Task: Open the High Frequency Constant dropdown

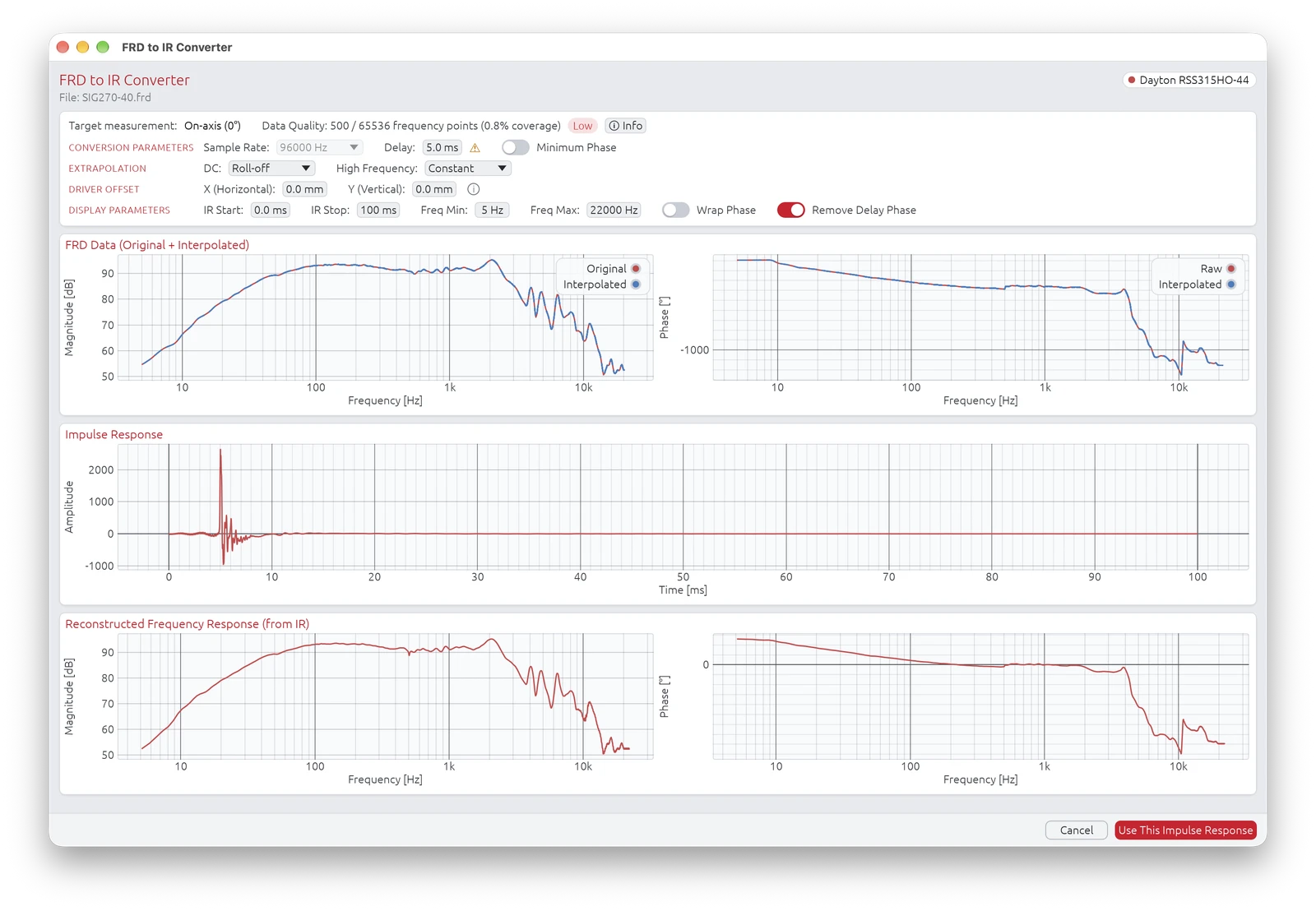Action: click(x=468, y=169)
